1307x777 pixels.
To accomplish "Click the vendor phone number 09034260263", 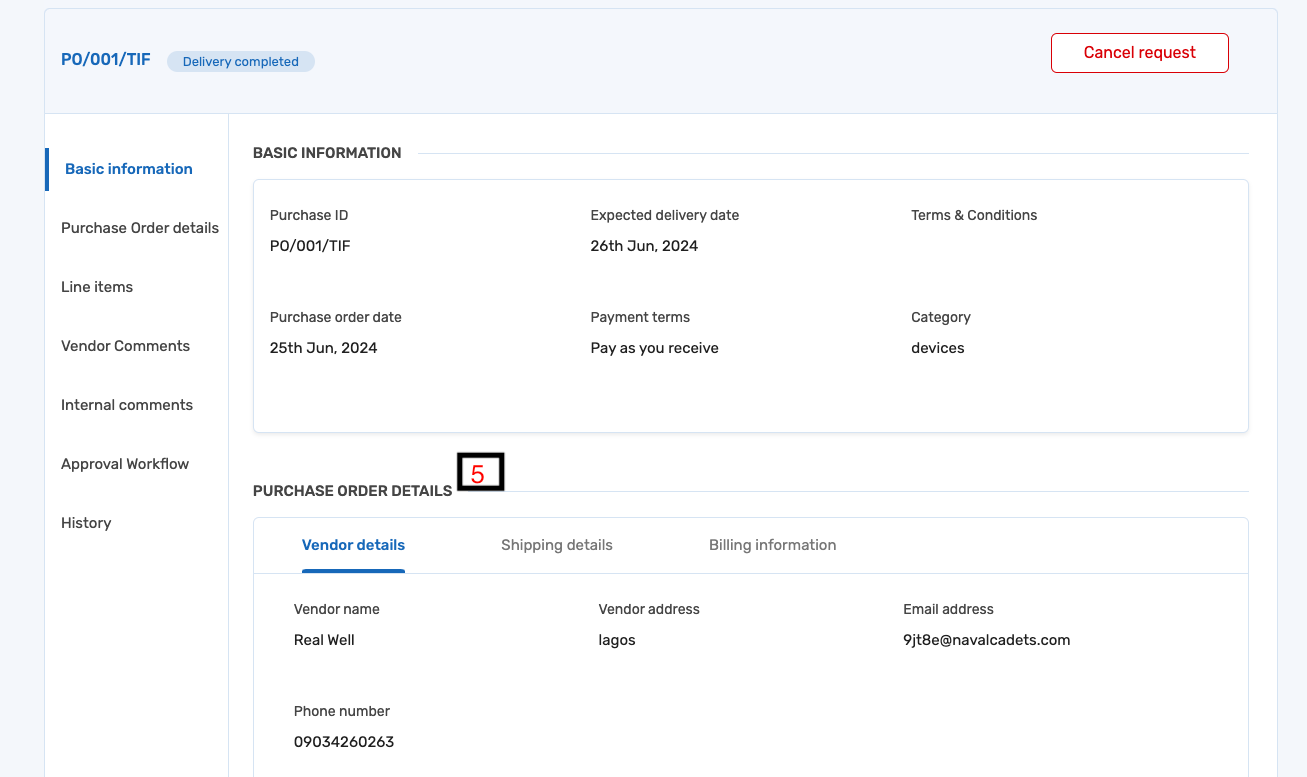I will pyautogui.click(x=344, y=742).
